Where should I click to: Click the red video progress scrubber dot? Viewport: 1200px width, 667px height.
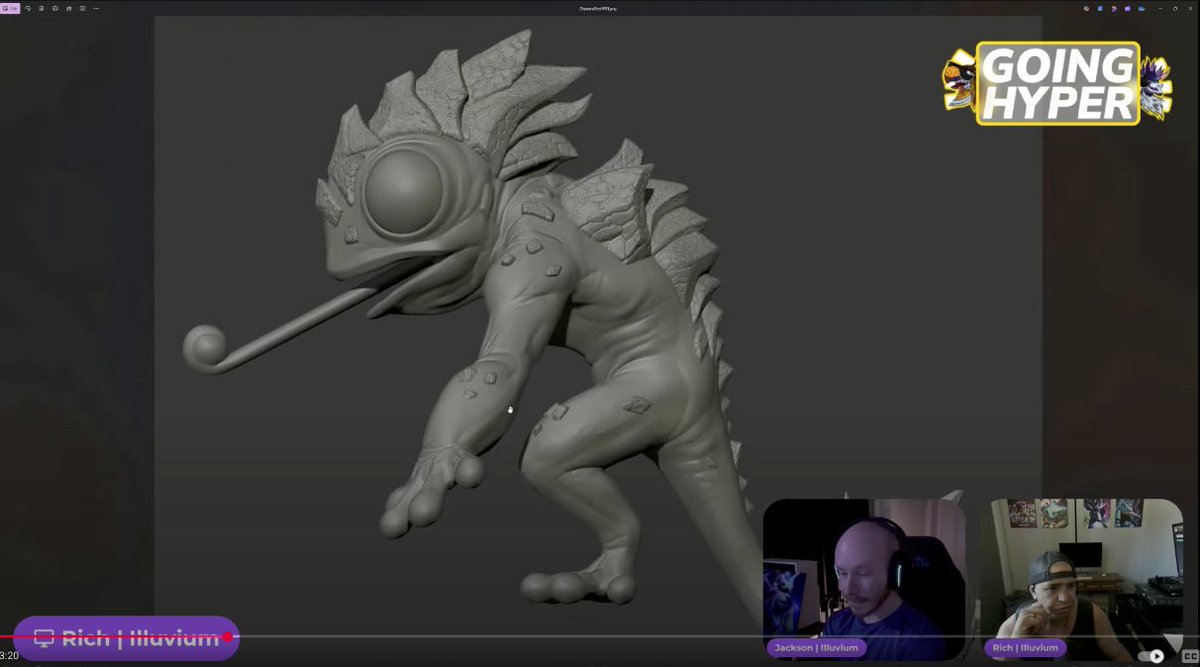[228, 637]
